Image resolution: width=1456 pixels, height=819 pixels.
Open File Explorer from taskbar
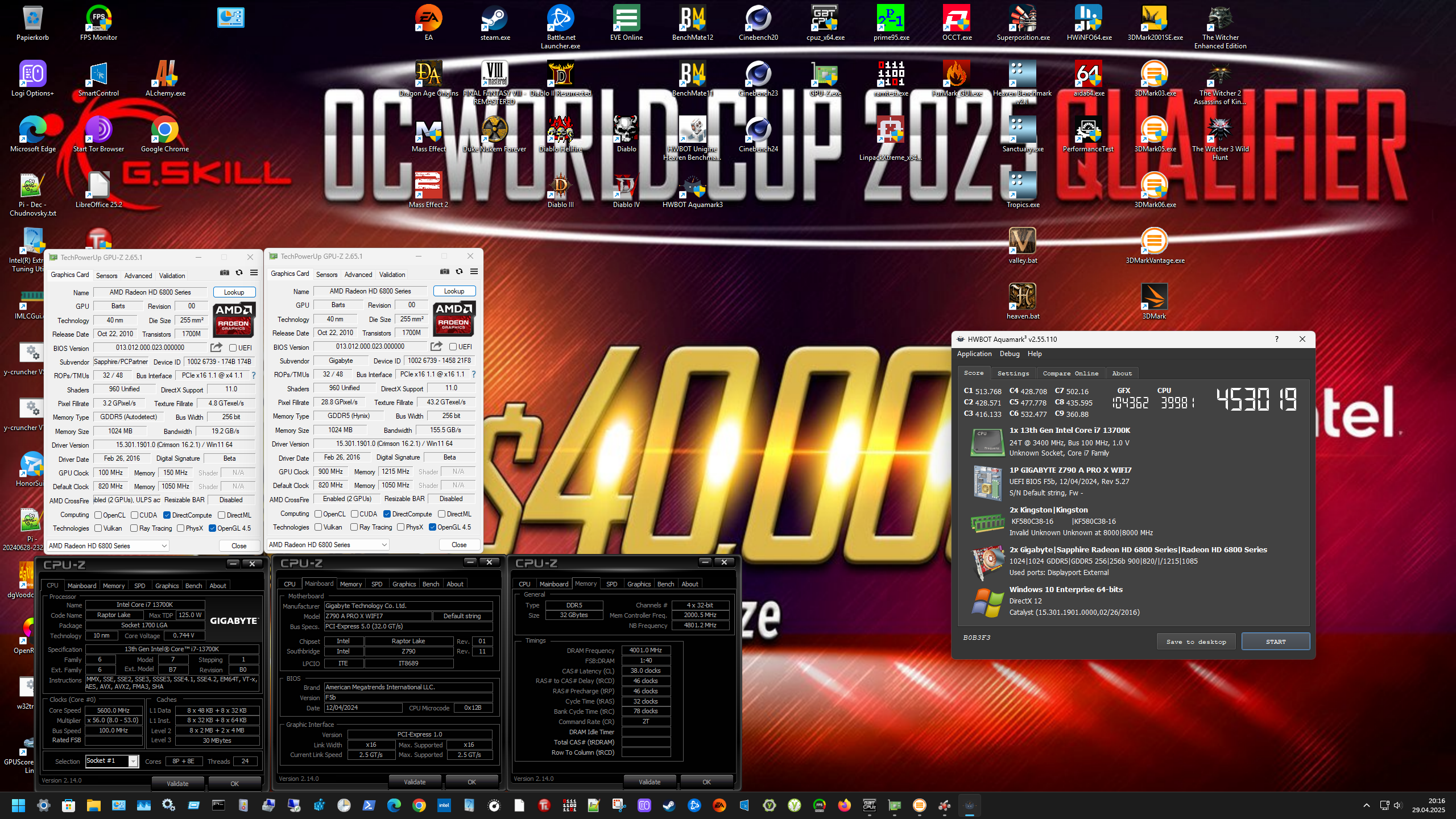pyautogui.click(x=93, y=805)
